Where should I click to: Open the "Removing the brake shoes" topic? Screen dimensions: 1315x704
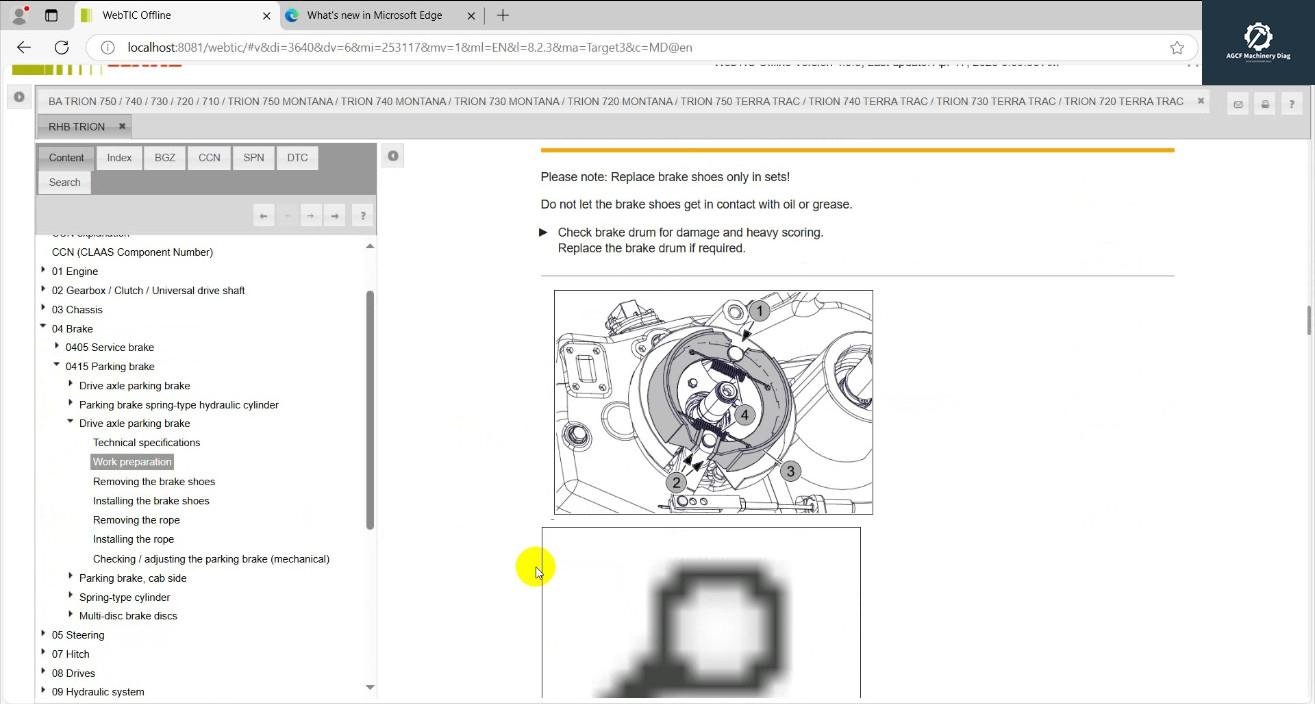click(x=154, y=481)
